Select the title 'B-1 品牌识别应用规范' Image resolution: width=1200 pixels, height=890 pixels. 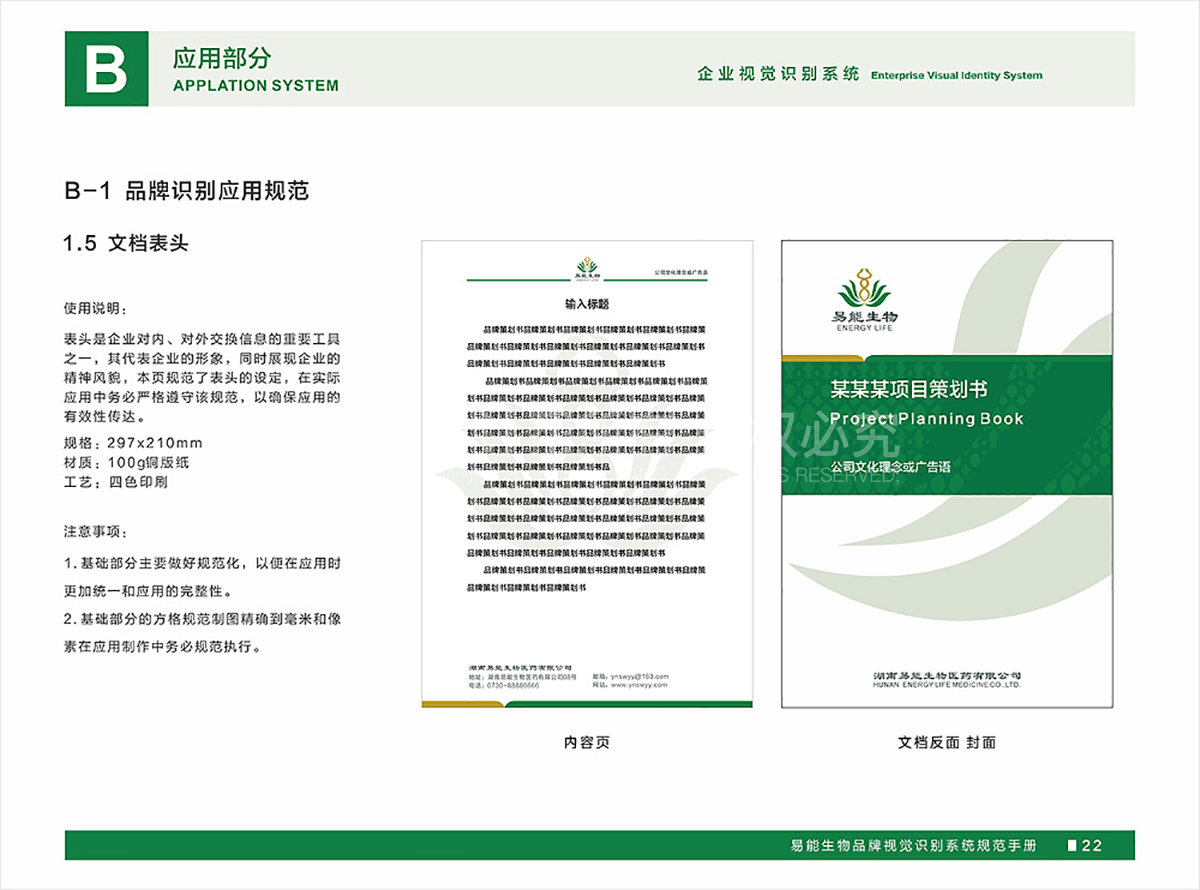click(187, 192)
